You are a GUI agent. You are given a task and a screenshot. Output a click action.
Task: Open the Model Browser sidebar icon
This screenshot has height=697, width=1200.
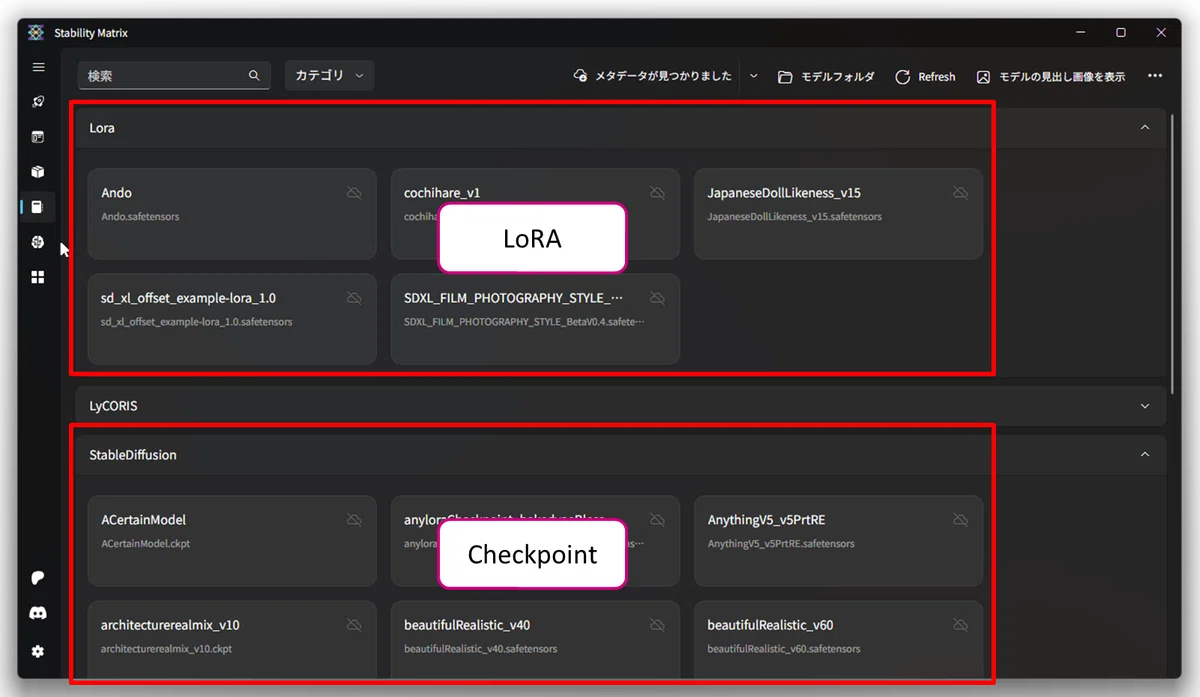pos(38,242)
